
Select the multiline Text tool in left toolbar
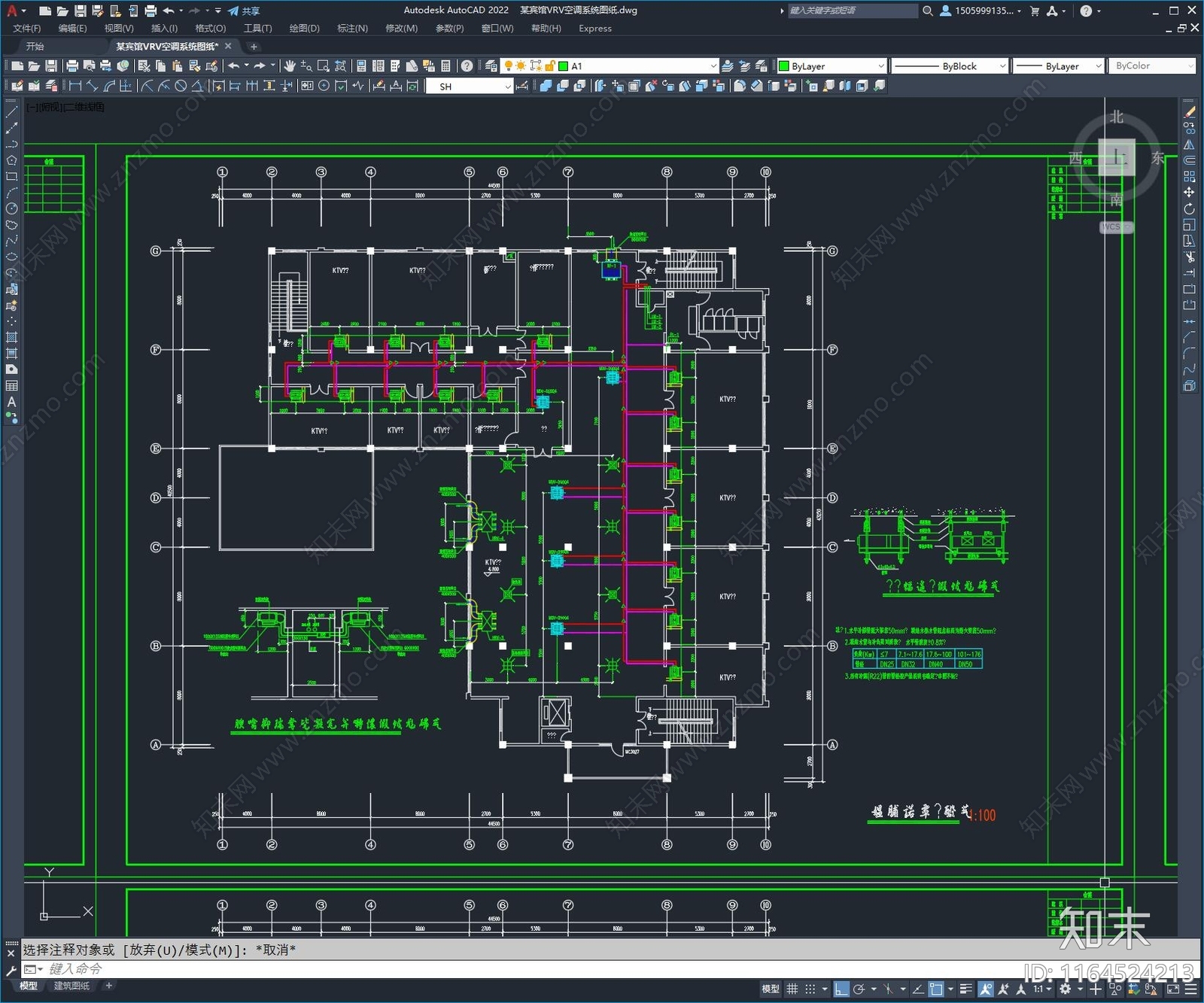click(x=11, y=402)
